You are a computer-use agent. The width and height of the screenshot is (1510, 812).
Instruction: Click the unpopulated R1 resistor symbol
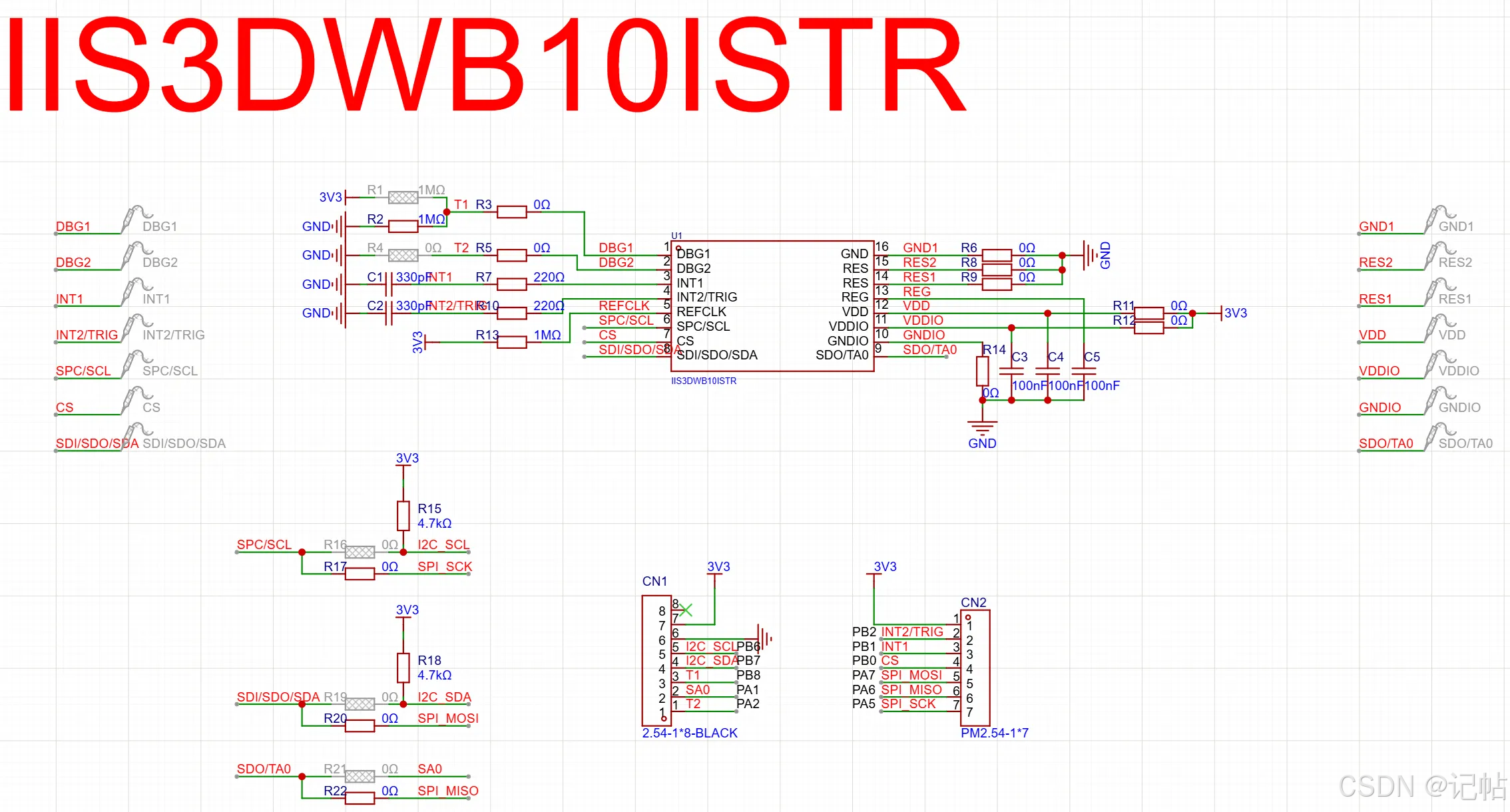coord(403,197)
